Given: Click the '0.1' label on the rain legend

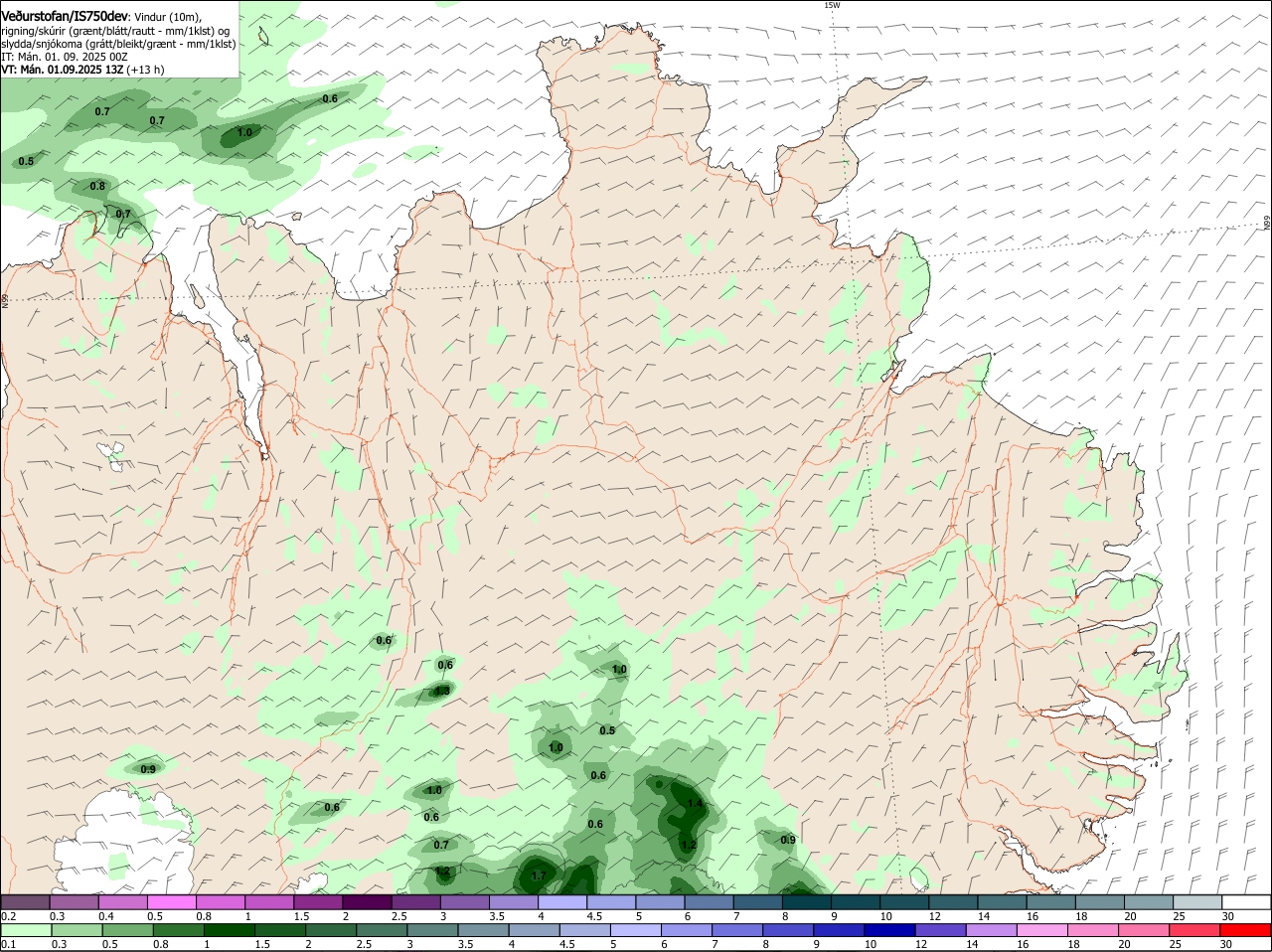Looking at the screenshot, I should (9, 944).
